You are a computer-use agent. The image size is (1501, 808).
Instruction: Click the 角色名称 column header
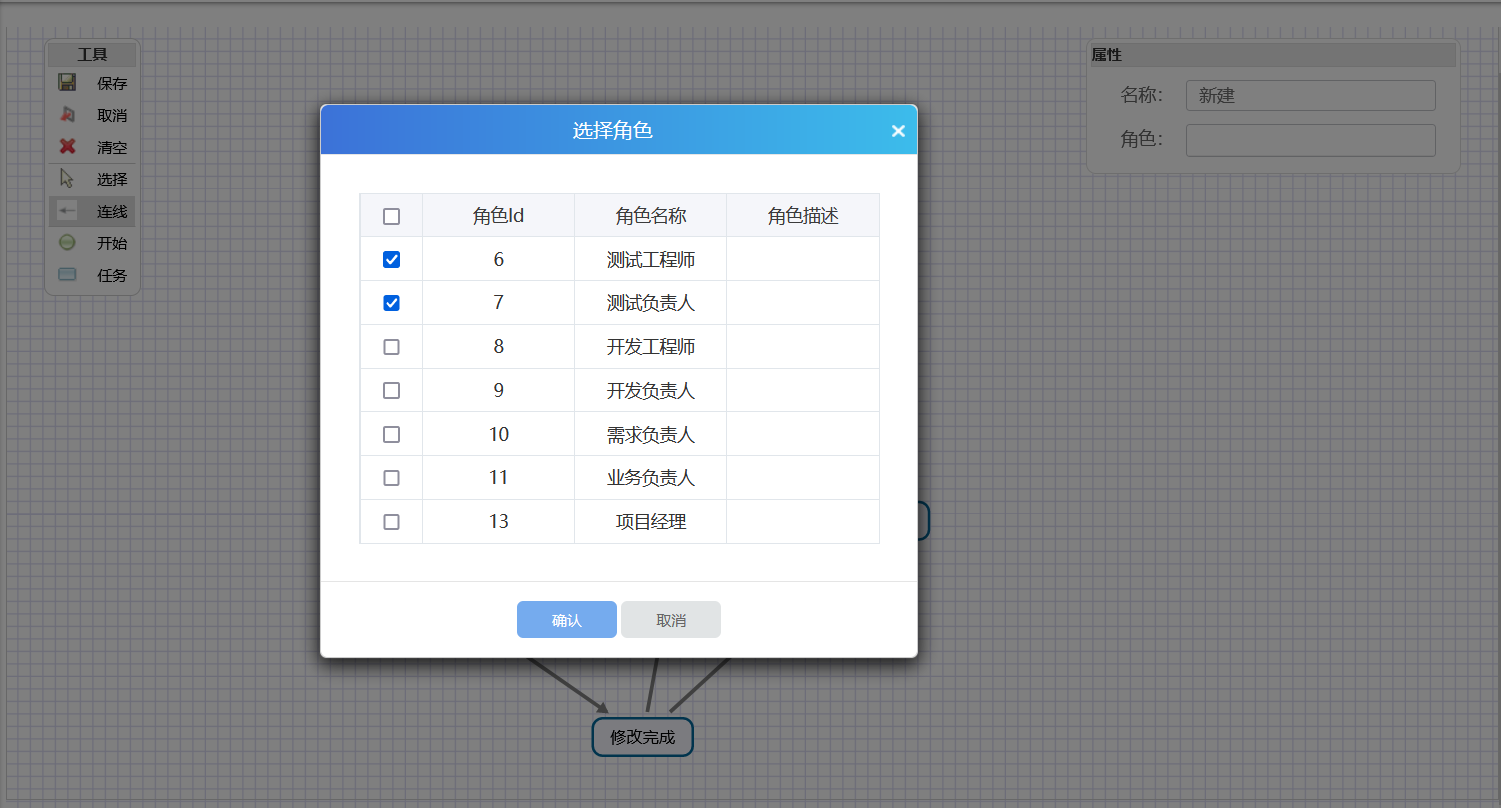click(650, 216)
